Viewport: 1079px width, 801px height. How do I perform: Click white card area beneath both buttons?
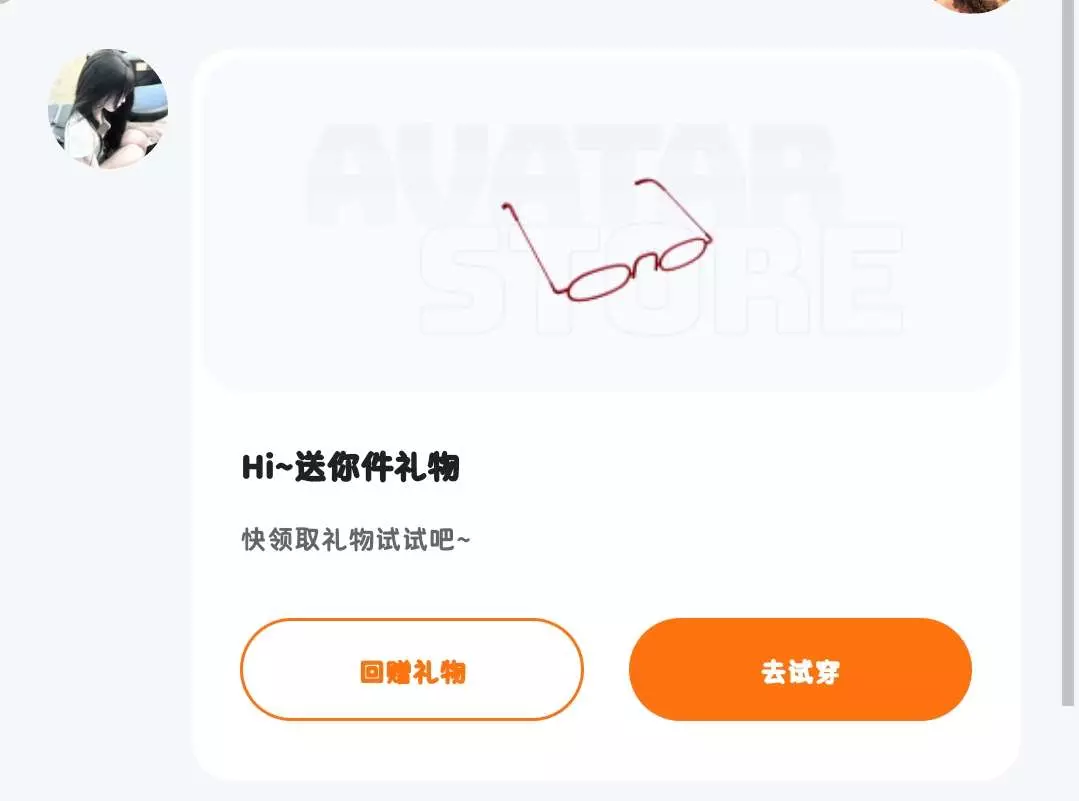pyautogui.click(x=606, y=750)
